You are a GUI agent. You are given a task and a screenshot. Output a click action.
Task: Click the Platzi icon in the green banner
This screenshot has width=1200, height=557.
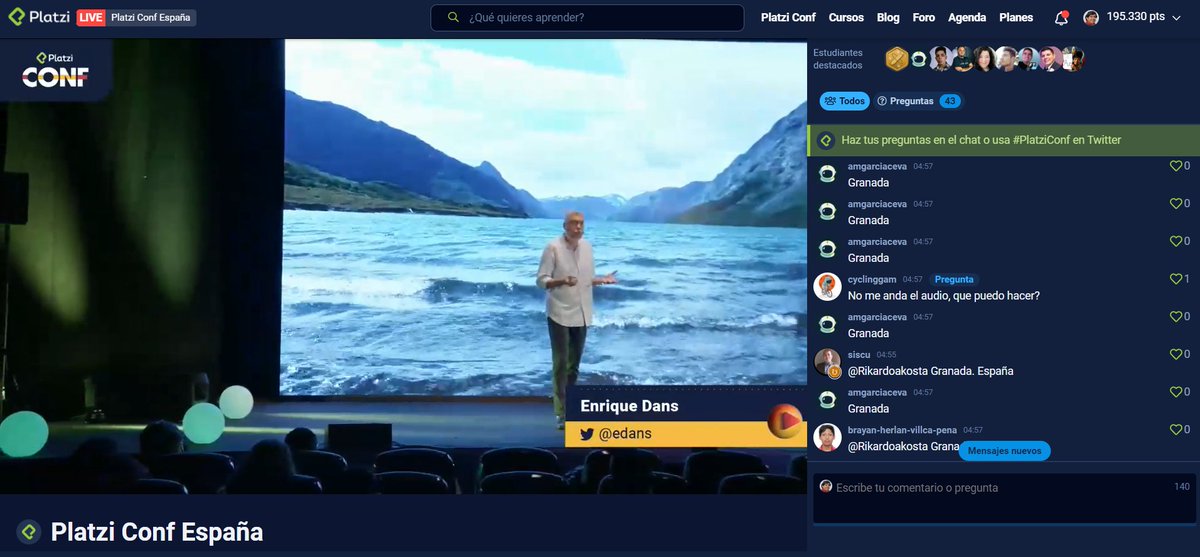click(826, 140)
